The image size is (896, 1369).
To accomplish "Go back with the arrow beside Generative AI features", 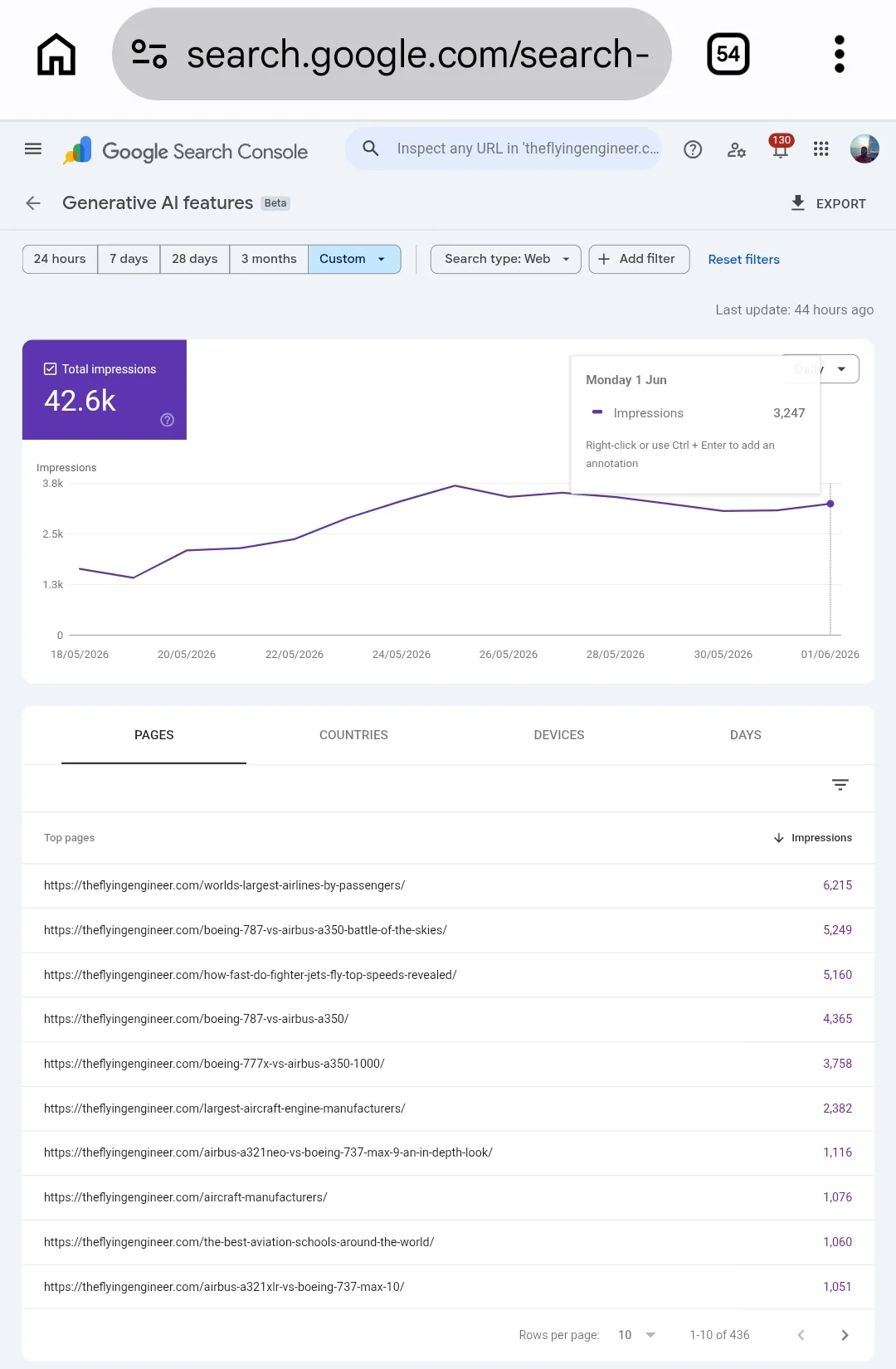I will pyautogui.click(x=33, y=203).
